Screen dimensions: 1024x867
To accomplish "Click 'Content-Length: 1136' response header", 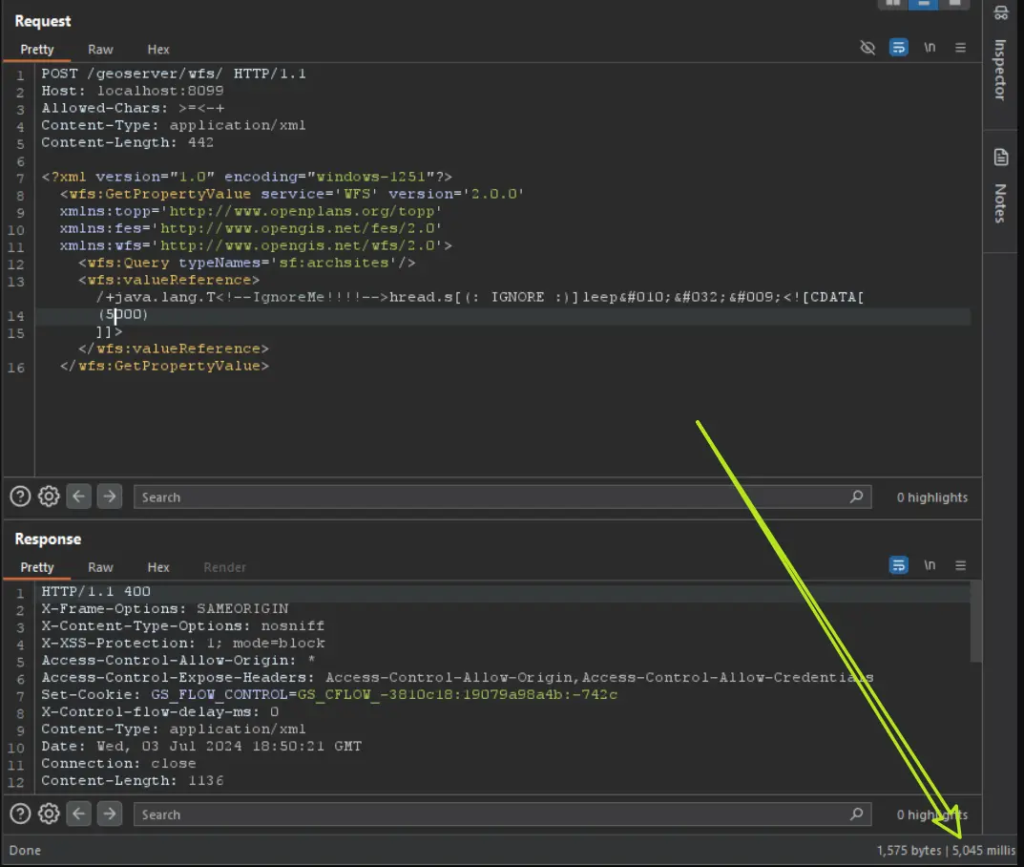I will click(x=133, y=781).
